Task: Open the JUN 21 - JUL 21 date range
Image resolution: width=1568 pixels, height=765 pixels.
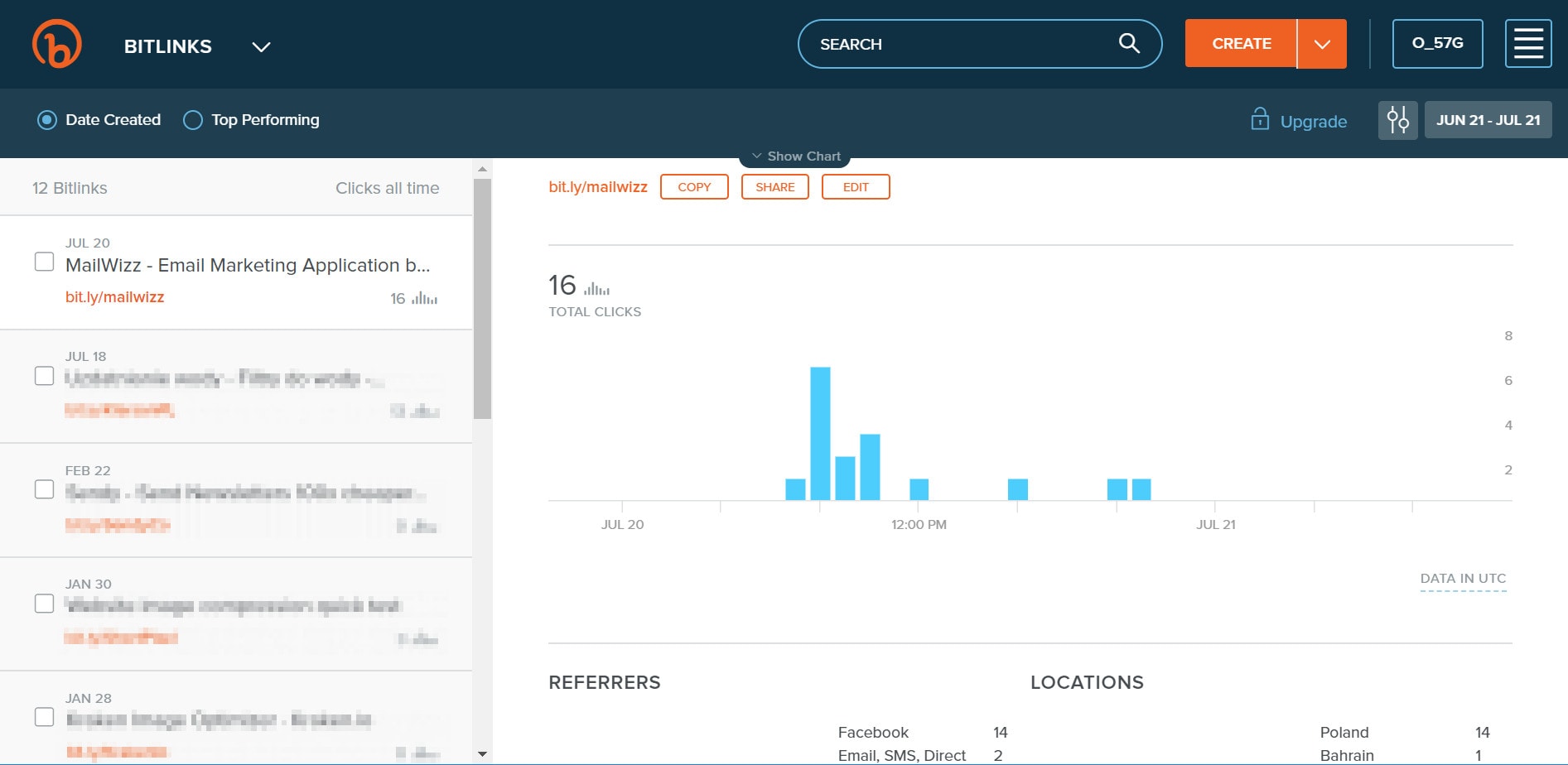Action: (x=1488, y=120)
